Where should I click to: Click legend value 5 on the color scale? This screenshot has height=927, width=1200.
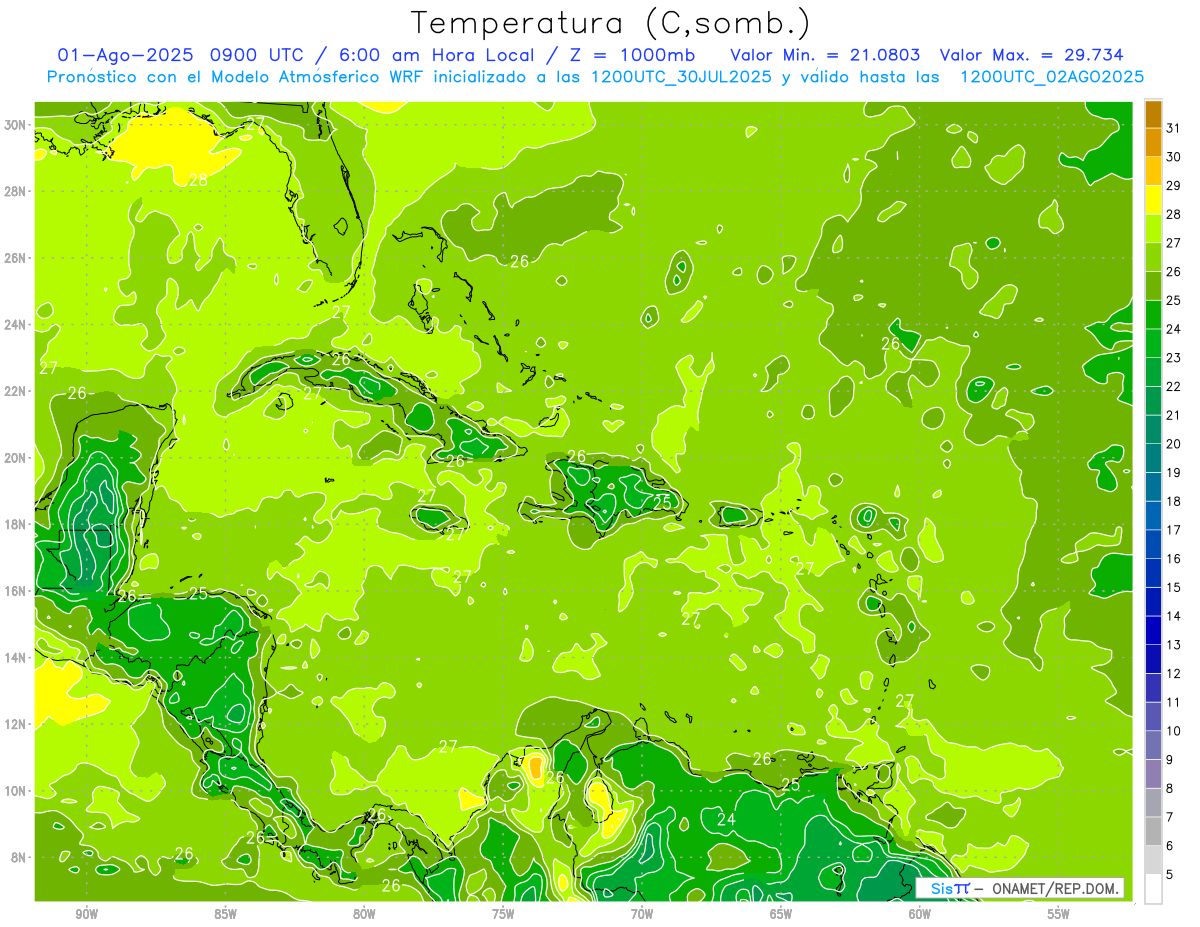[x=1170, y=874]
